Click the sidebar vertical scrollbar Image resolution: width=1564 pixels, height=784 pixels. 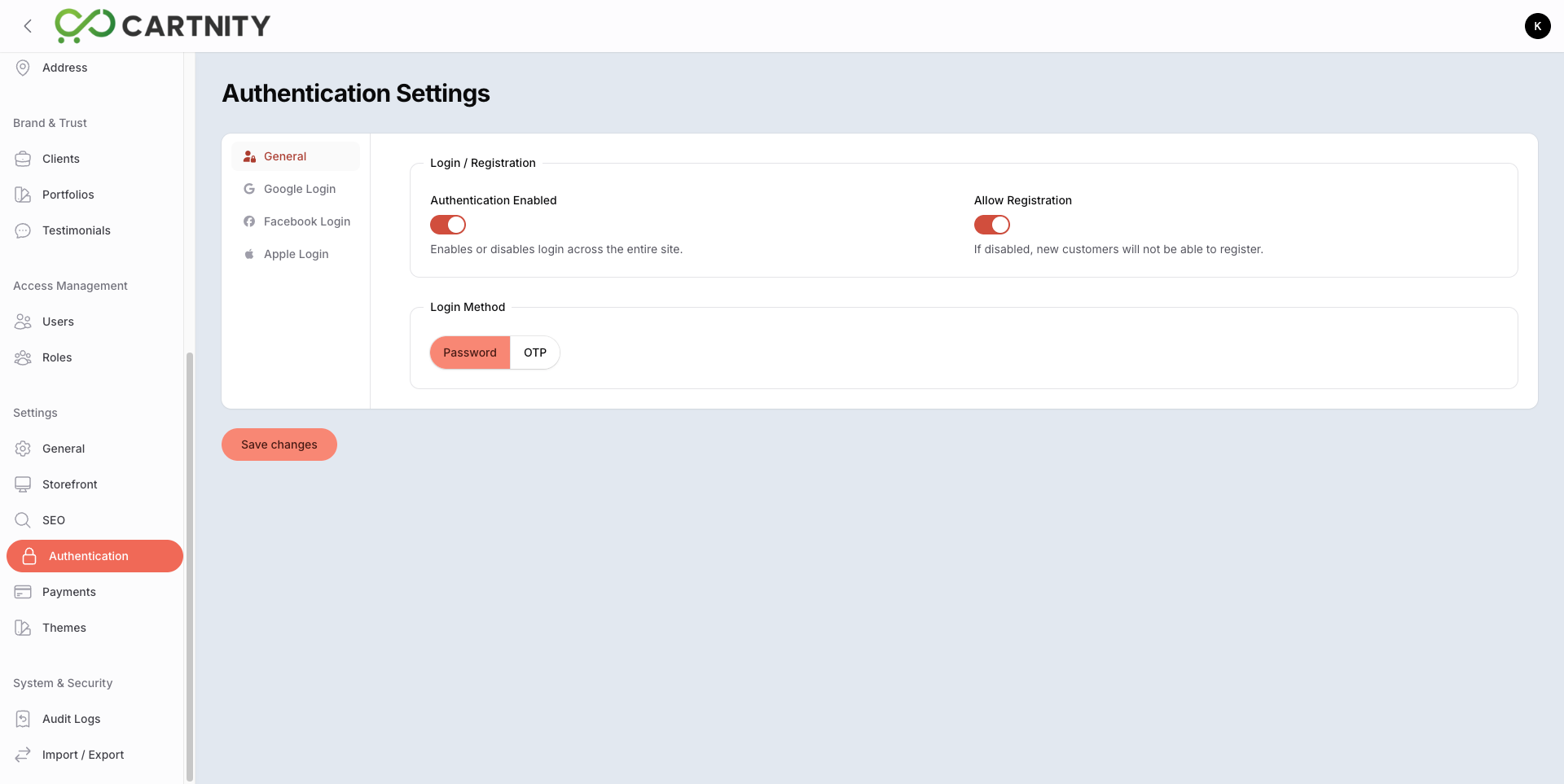[190, 566]
